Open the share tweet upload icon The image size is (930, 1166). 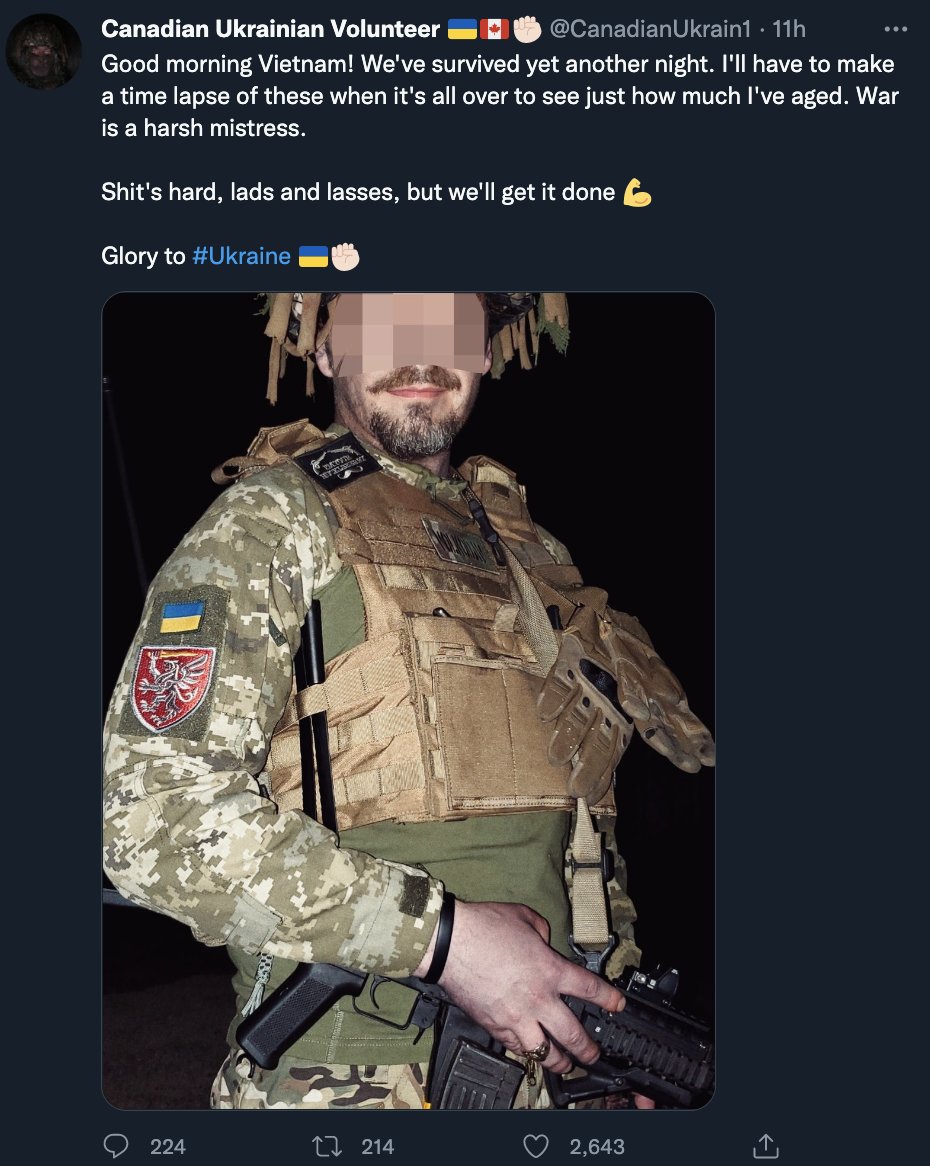point(766,1146)
